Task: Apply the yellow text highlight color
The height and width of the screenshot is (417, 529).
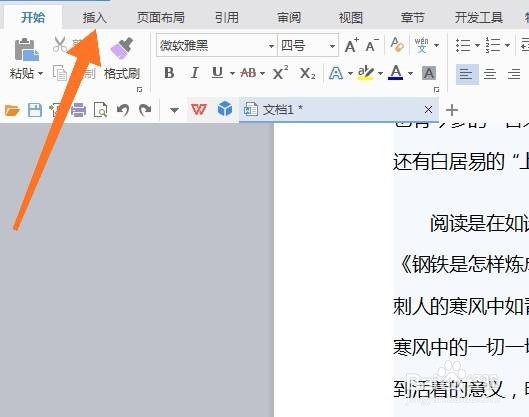Action: coord(366,73)
